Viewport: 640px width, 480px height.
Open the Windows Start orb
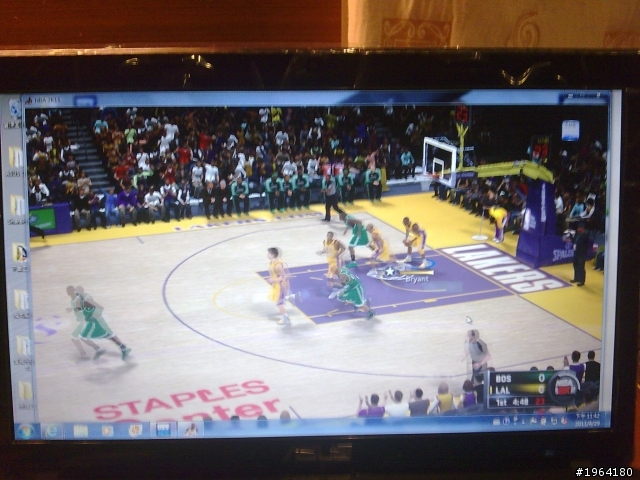tap(26, 431)
